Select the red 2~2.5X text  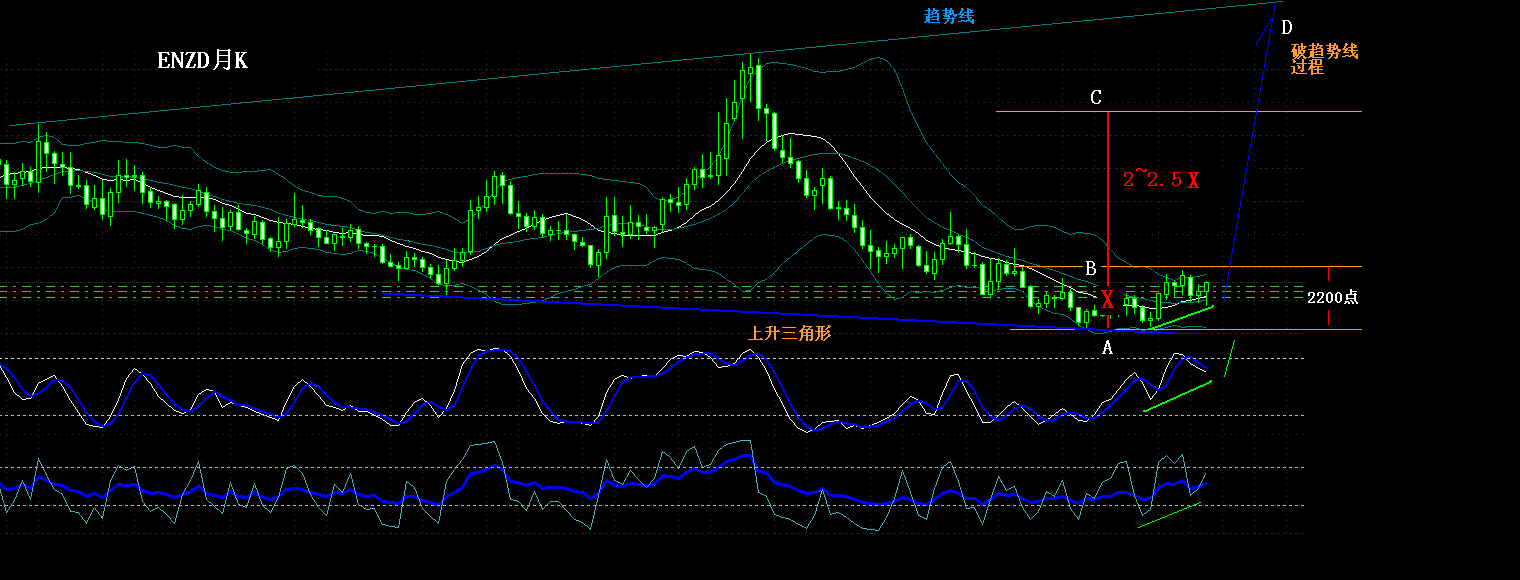1161,179
